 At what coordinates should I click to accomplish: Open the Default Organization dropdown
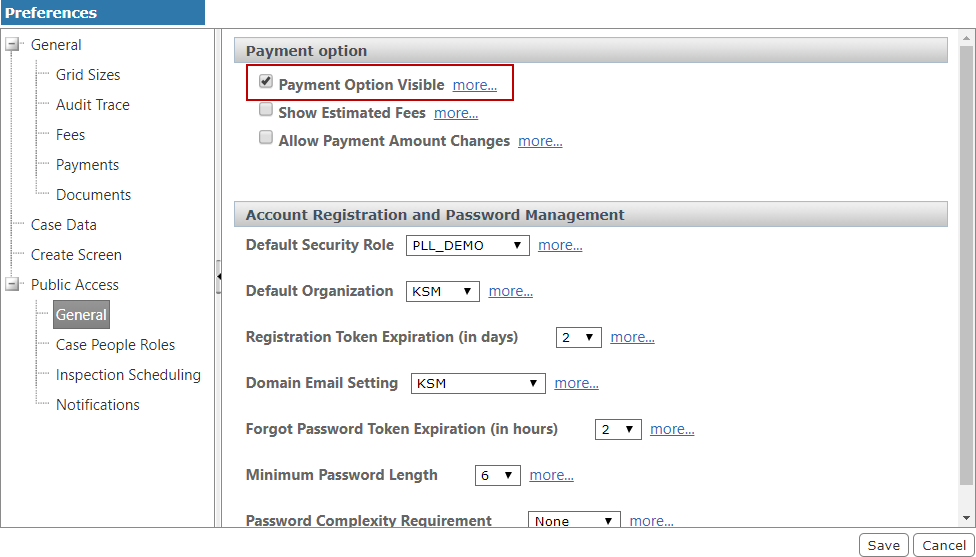443,291
